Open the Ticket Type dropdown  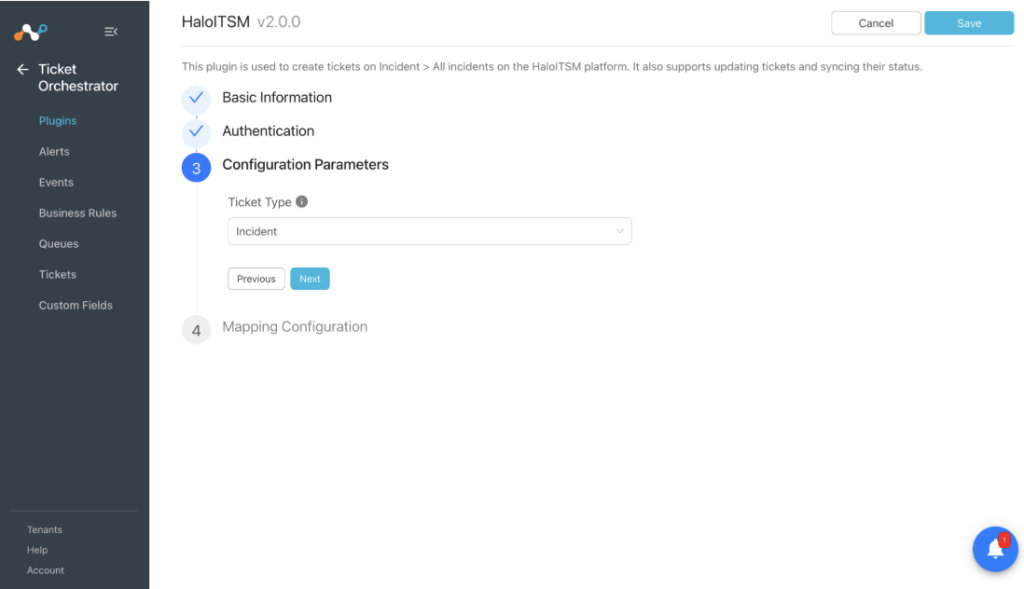point(430,231)
